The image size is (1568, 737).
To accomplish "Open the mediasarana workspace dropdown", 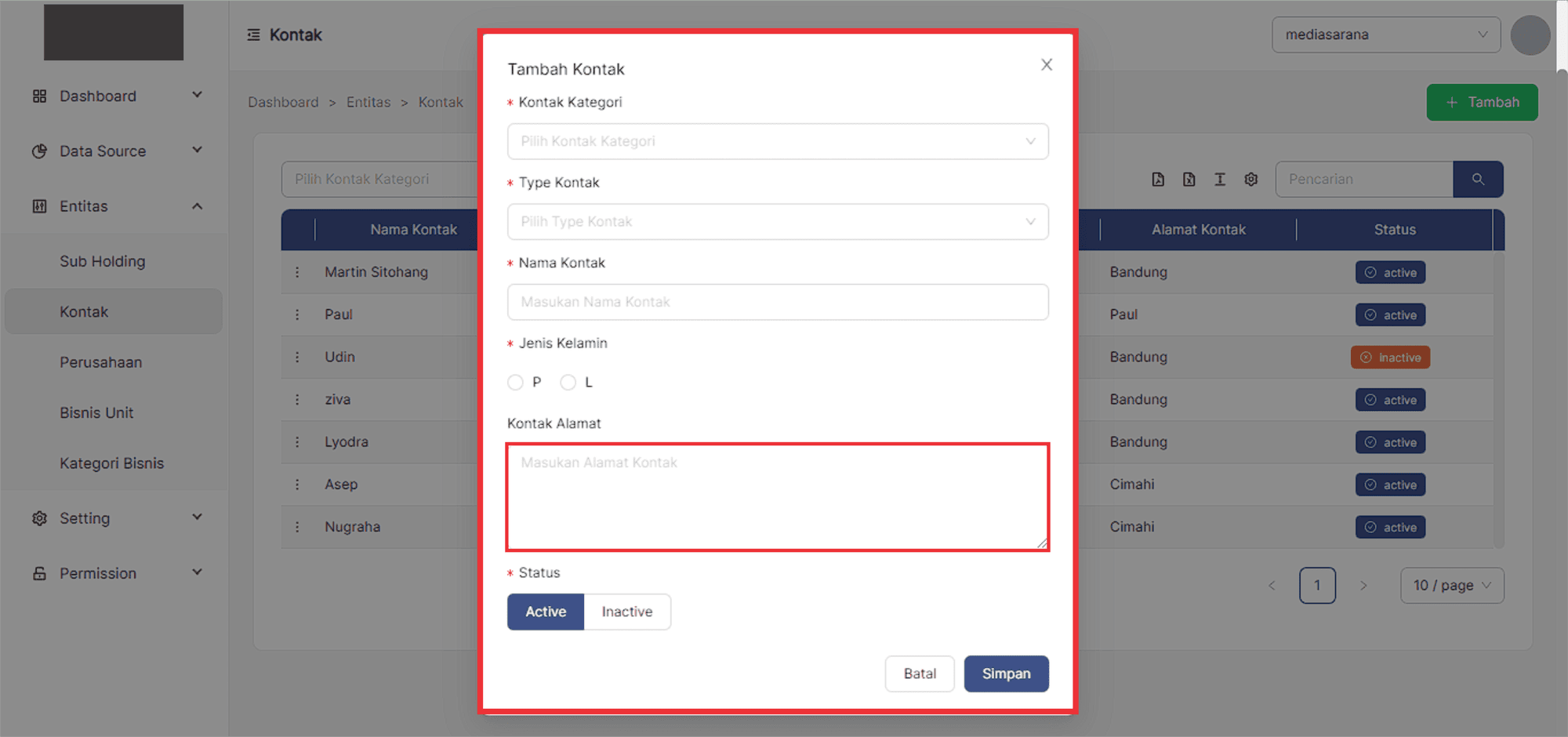I will [1385, 34].
